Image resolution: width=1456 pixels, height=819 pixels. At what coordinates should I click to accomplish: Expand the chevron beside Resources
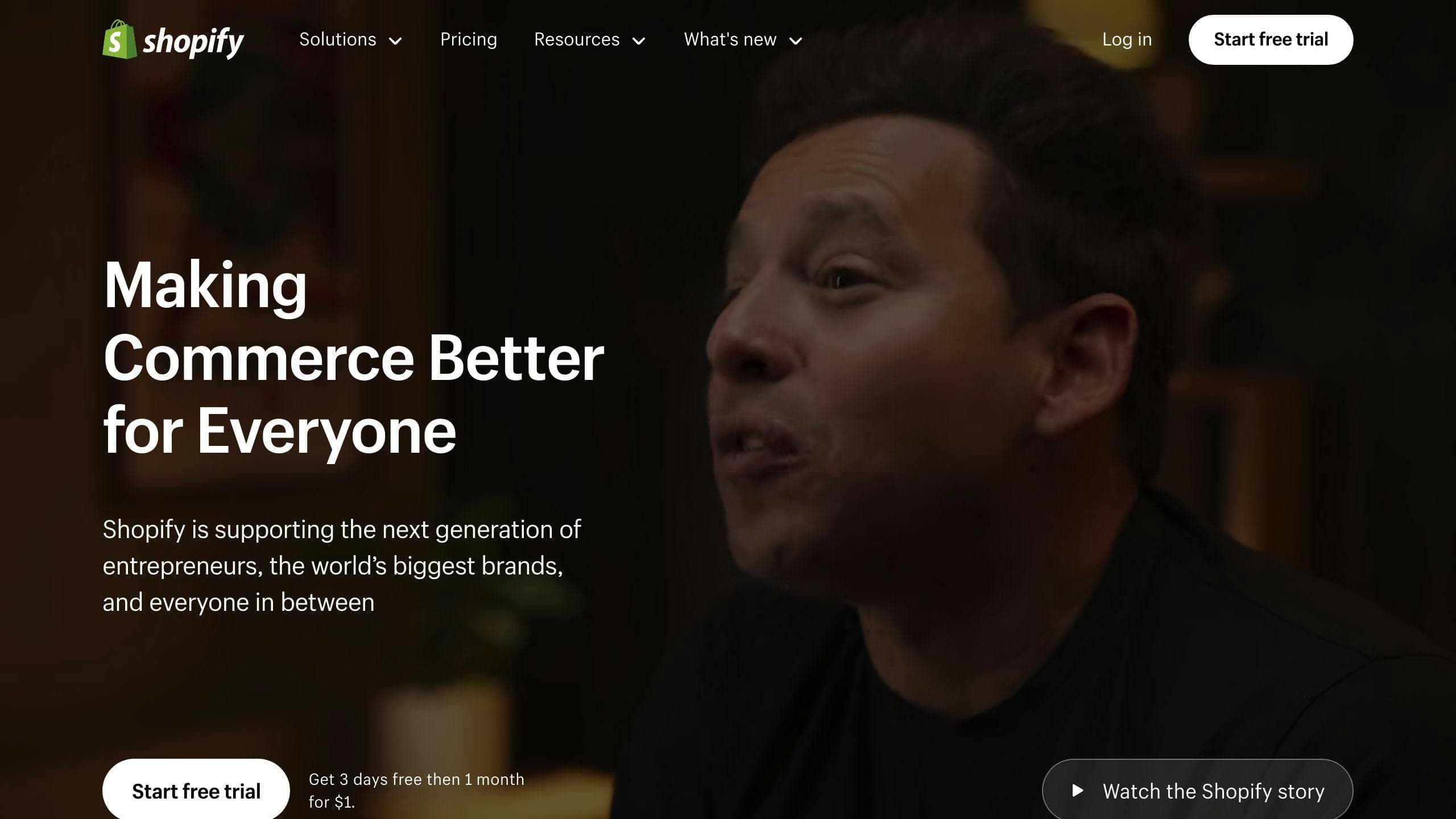point(639,41)
